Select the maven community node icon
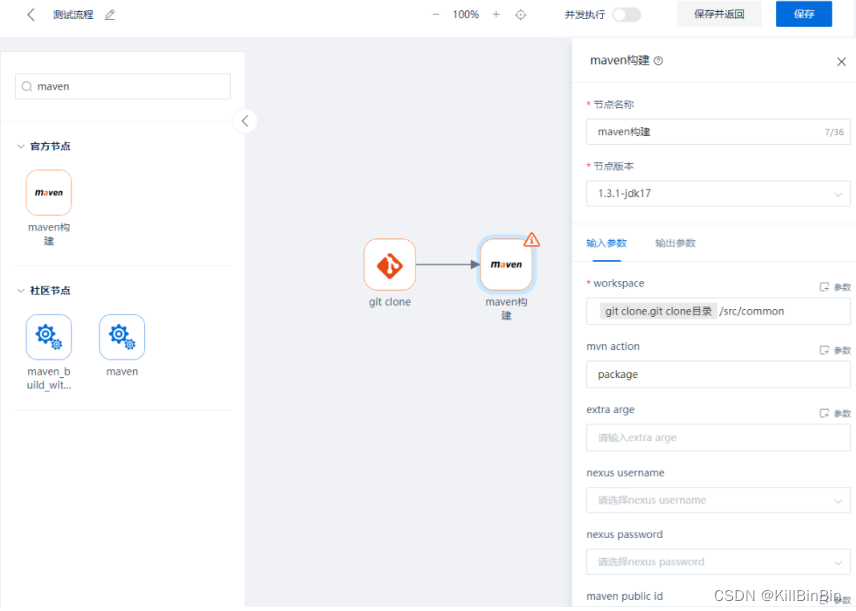Screen dimensions: 856x611 (x=122, y=337)
